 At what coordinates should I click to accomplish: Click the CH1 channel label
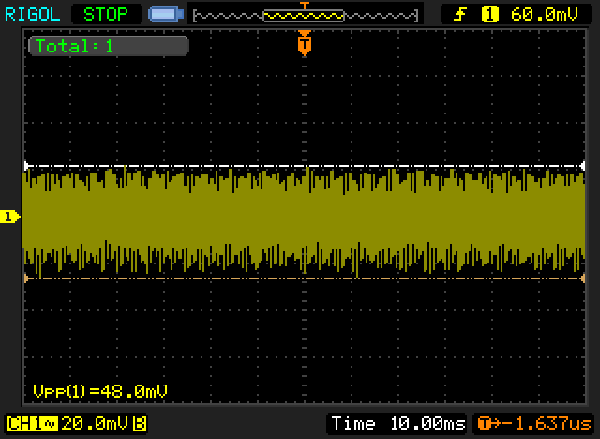(x=32, y=424)
